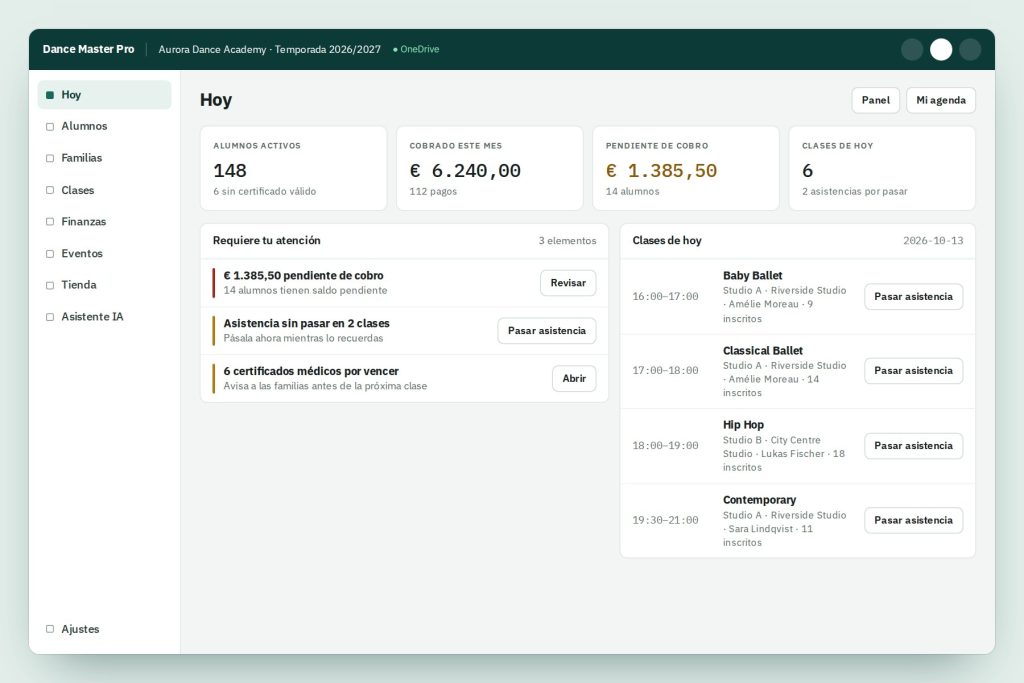The width and height of the screenshot is (1024, 683).
Task: Take attendance for Baby Ballet
Action: coord(914,296)
